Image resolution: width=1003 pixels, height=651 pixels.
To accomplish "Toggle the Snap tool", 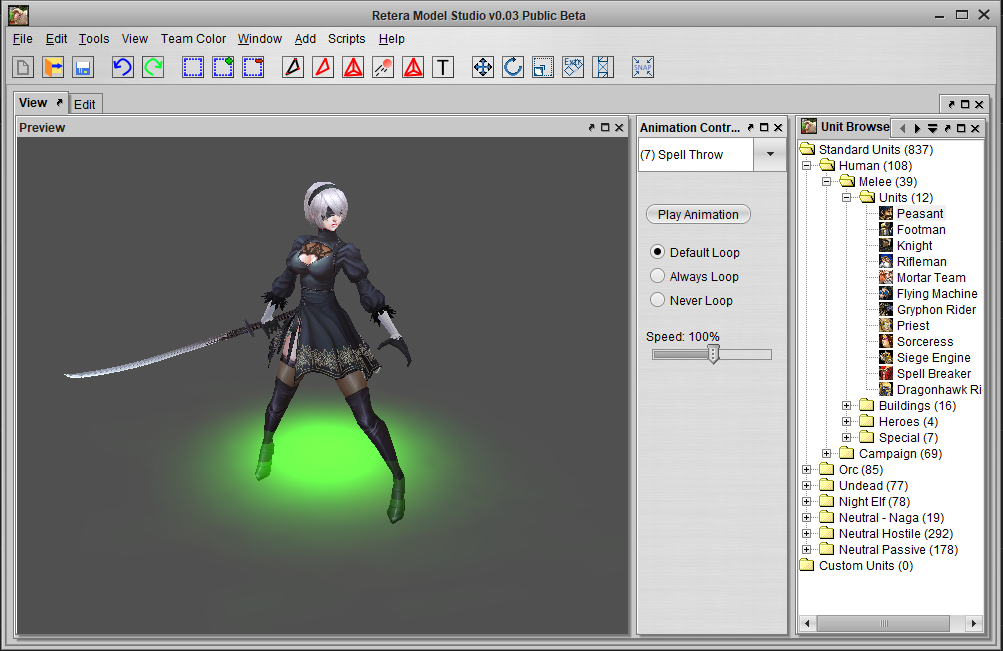I will [x=643, y=67].
